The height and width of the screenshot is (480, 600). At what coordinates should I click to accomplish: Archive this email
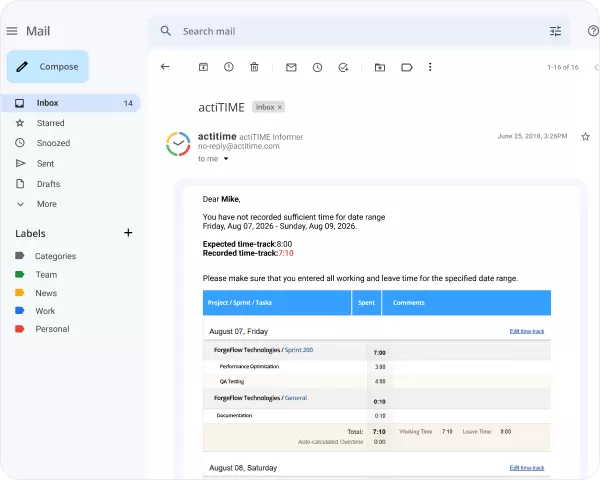coord(203,67)
